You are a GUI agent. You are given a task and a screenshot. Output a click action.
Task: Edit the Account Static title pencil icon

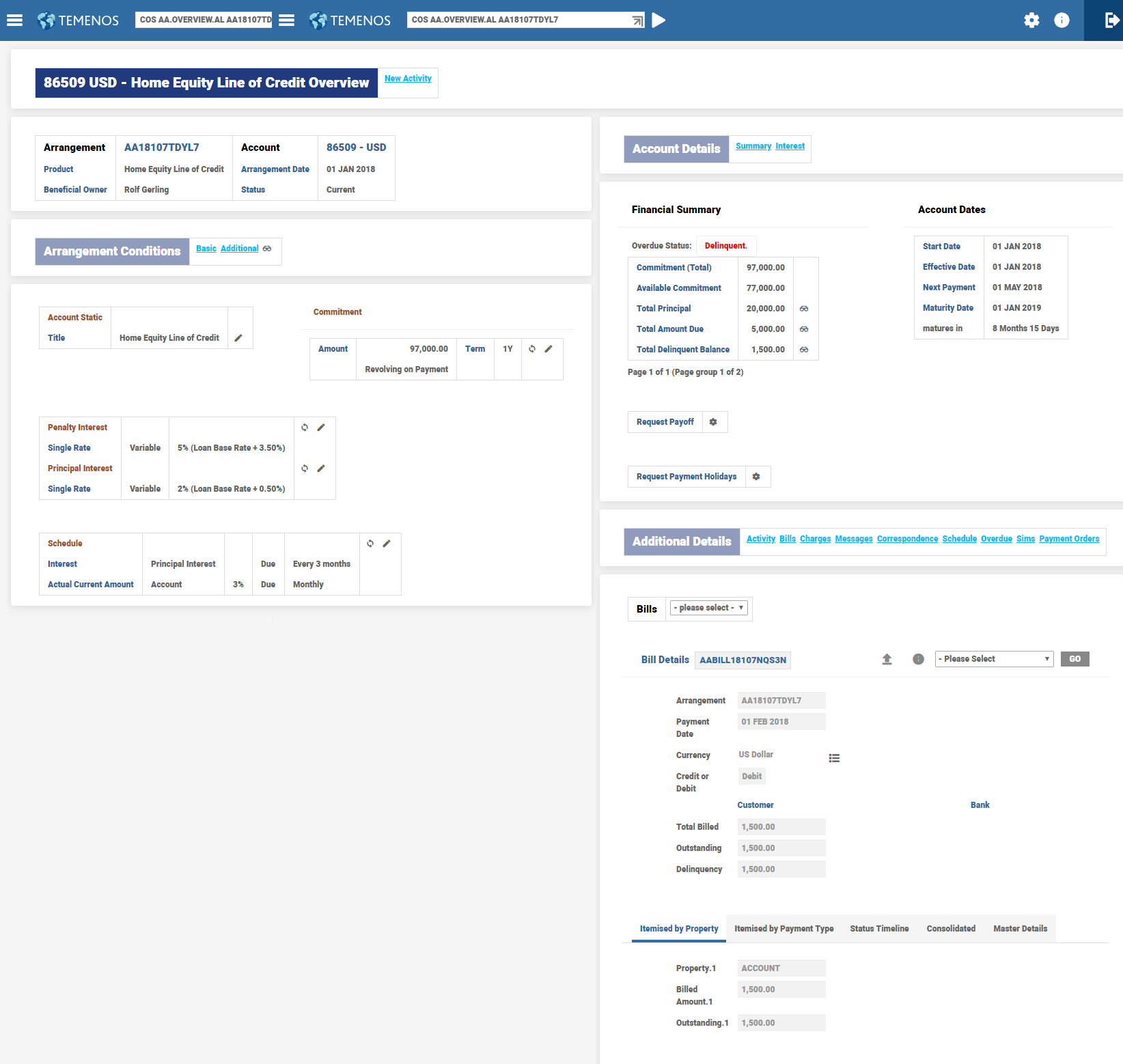(238, 338)
